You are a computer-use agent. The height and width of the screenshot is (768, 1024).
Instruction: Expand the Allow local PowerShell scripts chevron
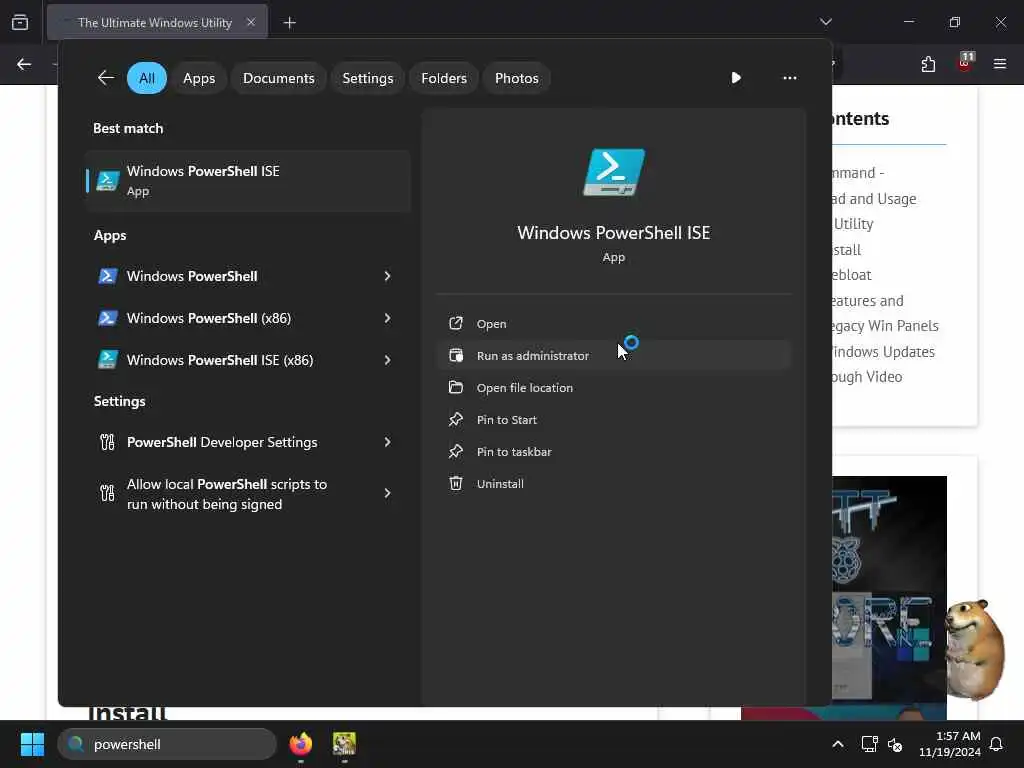[x=387, y=493]
